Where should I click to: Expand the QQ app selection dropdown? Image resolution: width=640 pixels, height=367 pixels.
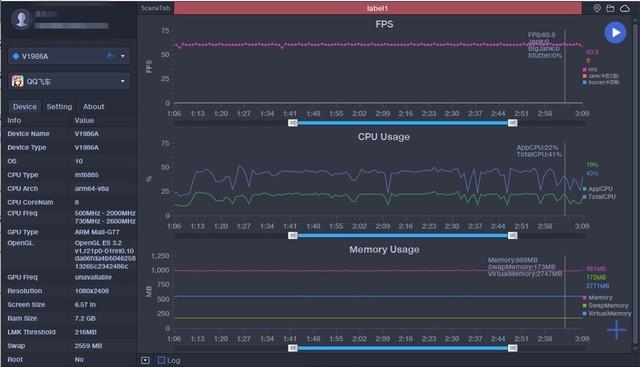[123, 81]
